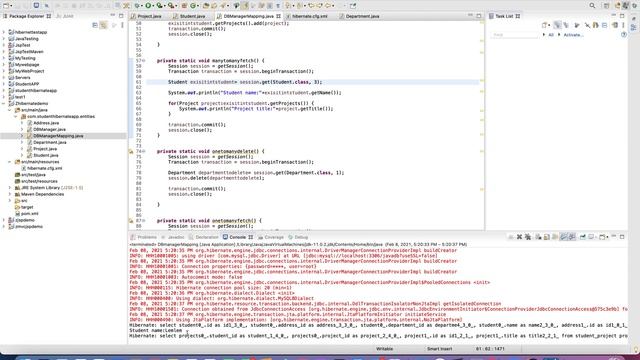Click the All link in Task List
Viewport: 640px width, 360px height.
551,35
